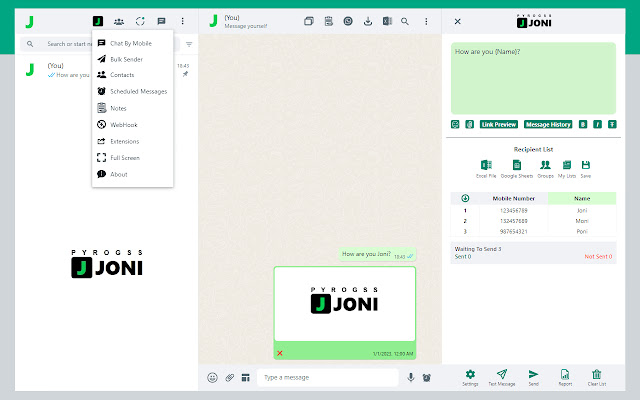Click the template icon below message box
Viewport: 640px width, 400px height.
[455, 124]
